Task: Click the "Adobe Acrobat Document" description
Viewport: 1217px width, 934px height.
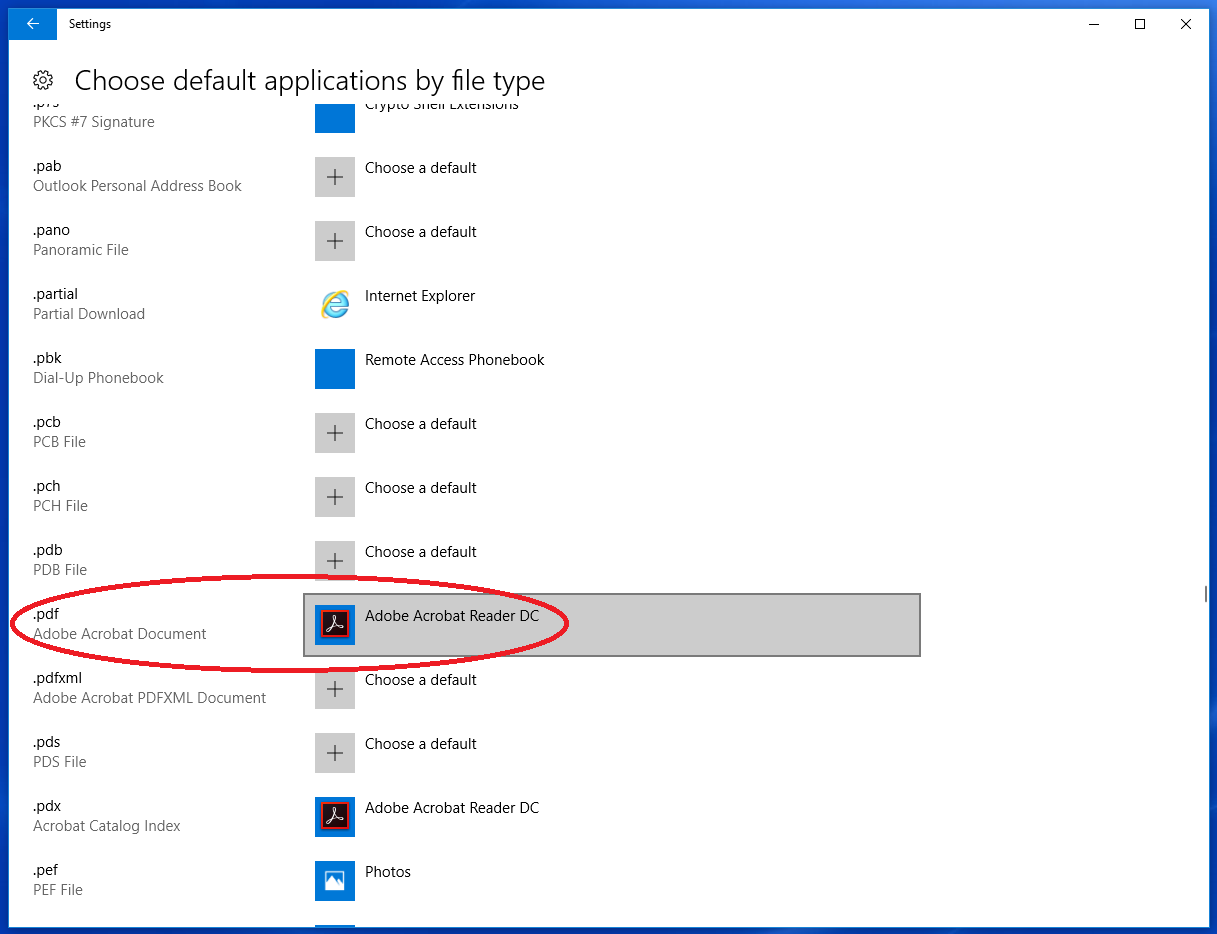Action: click(x=120, y=634)
